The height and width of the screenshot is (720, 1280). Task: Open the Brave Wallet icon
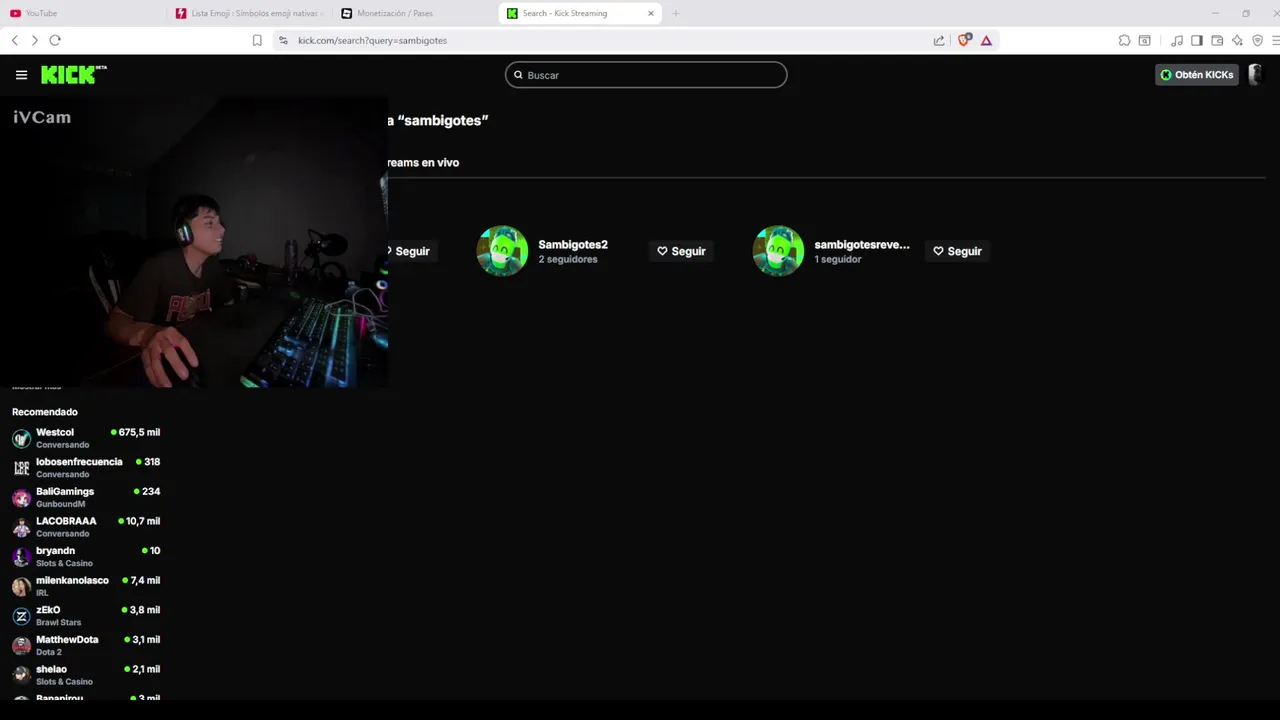click(1217, 40)
